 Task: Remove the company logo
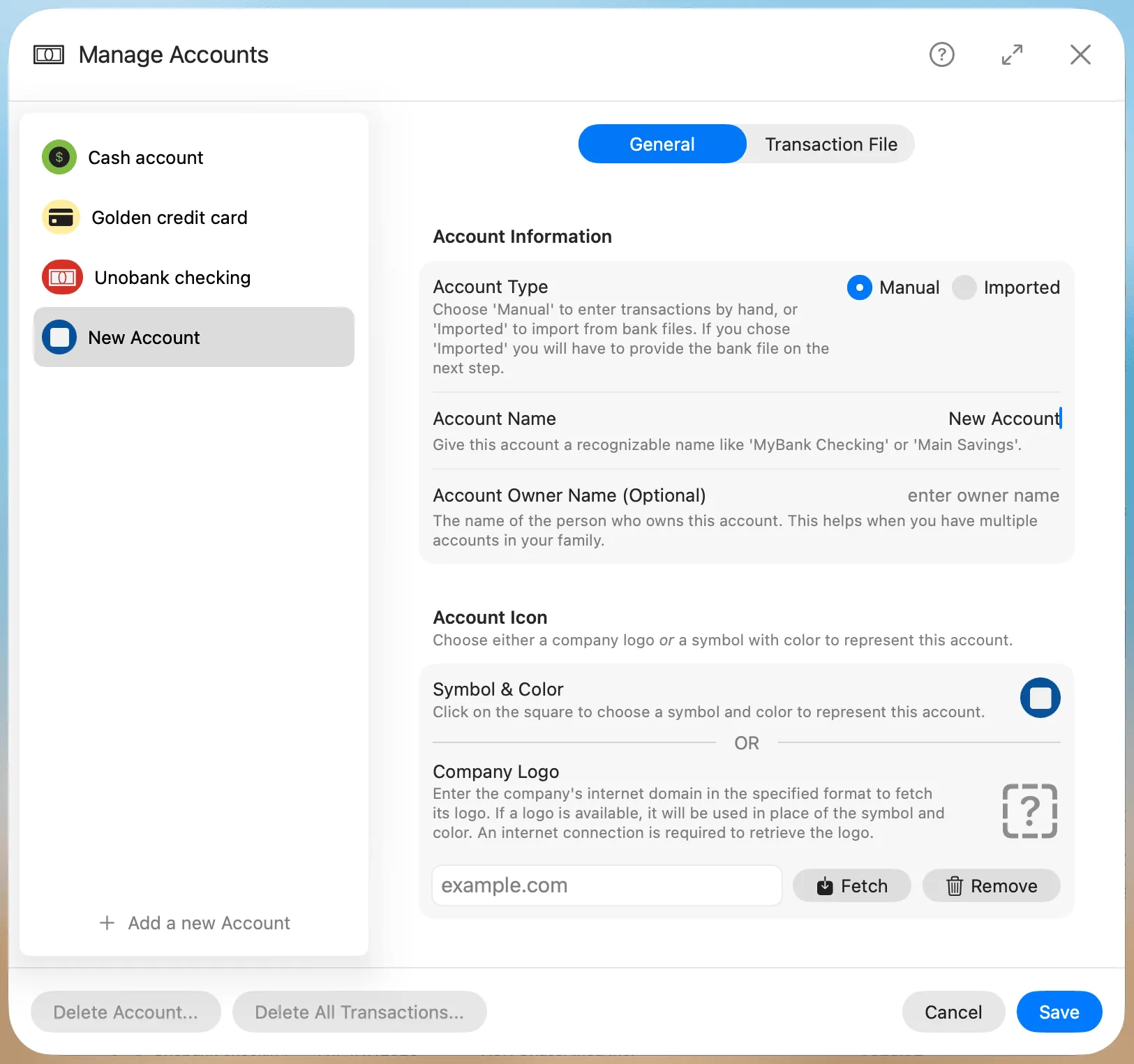[x=992, y=885]
